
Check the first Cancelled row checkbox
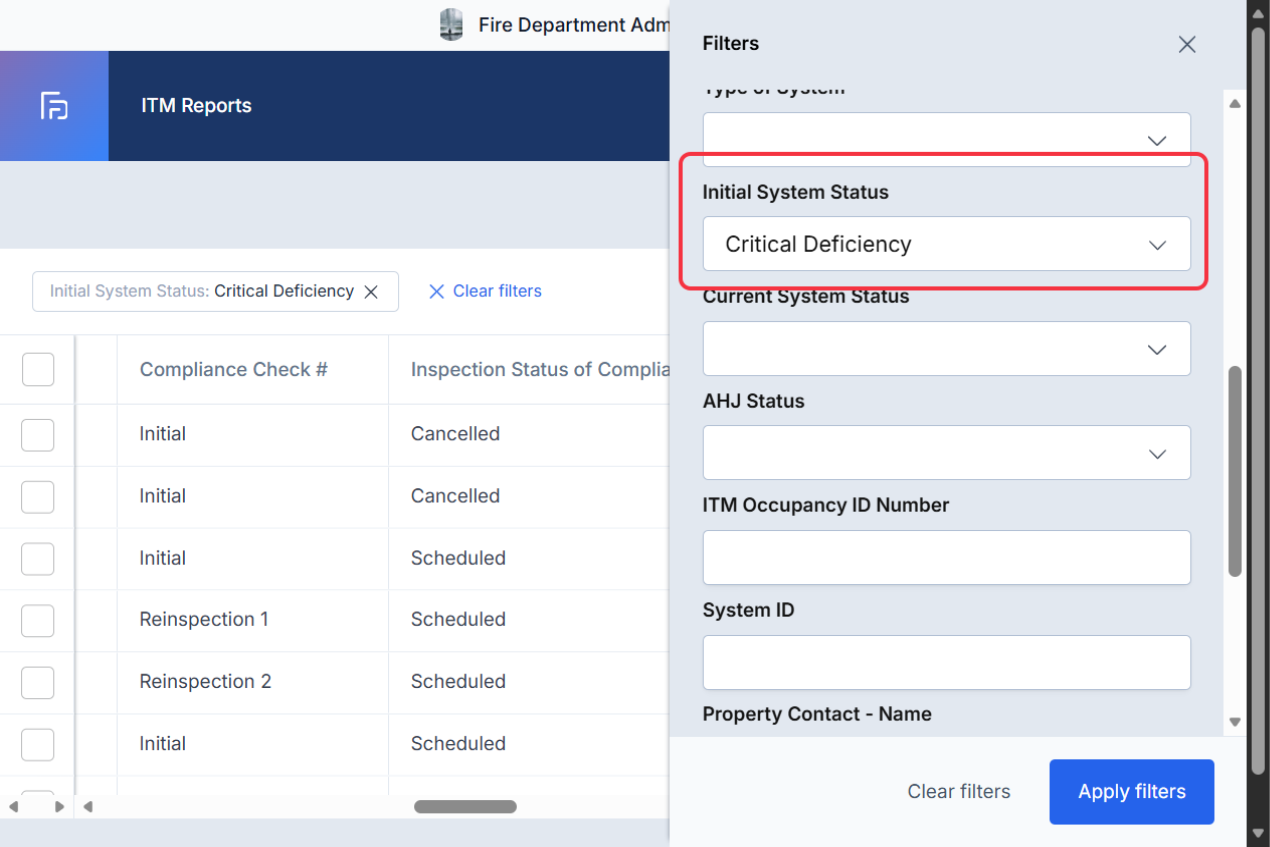pyautogui.click(x=38, y=435)
